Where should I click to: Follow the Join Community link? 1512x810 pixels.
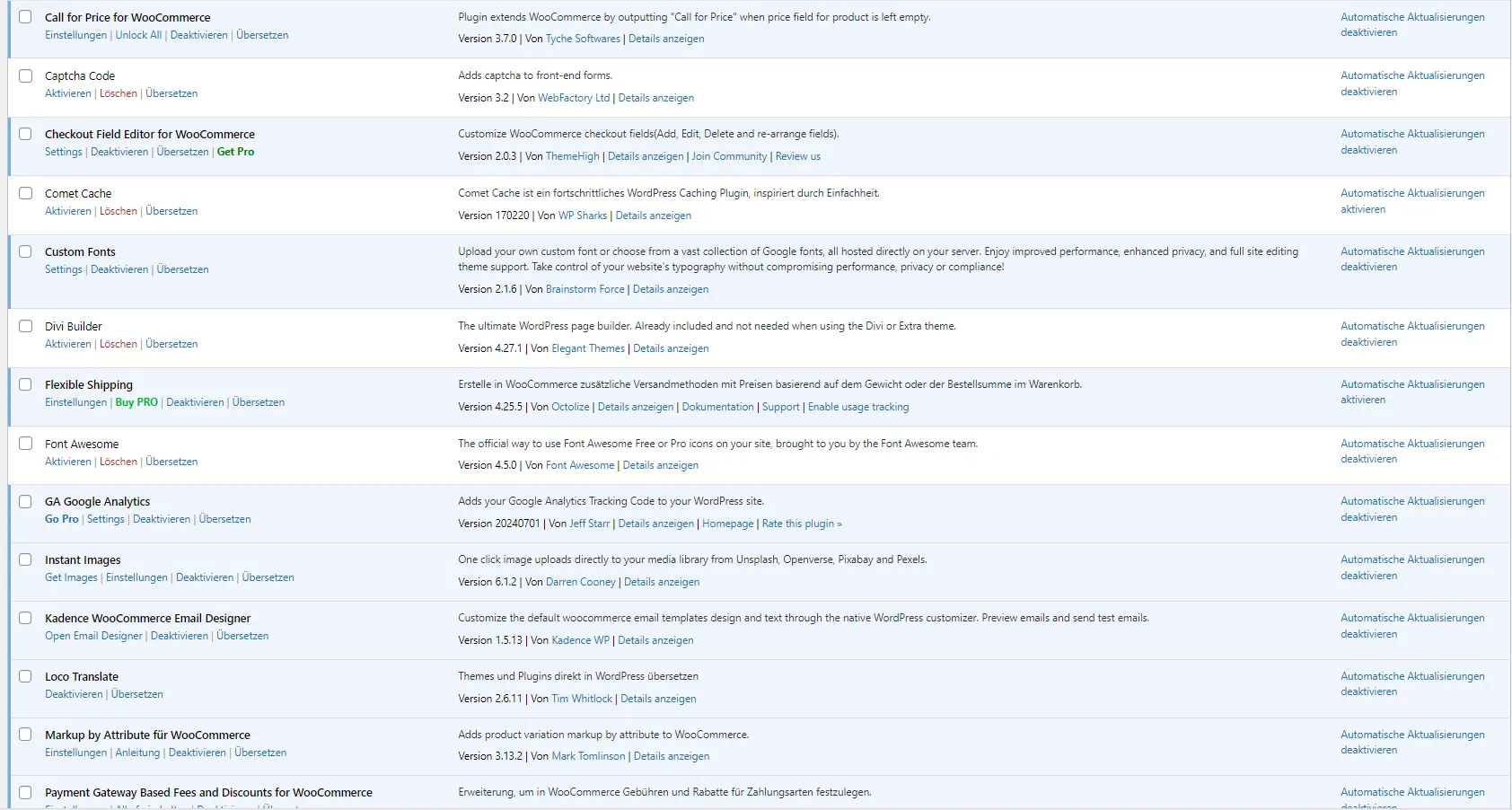coord(729,156)
